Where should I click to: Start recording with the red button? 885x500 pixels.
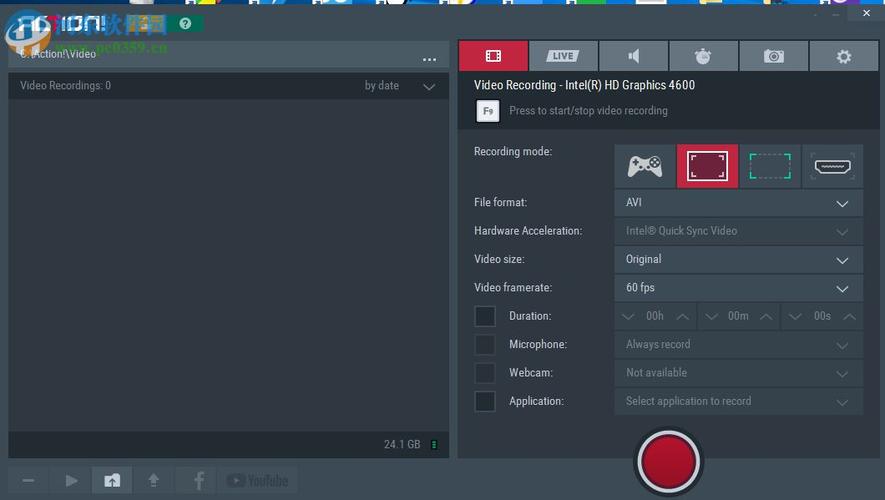pyautogui.click(x=668, y=462)
